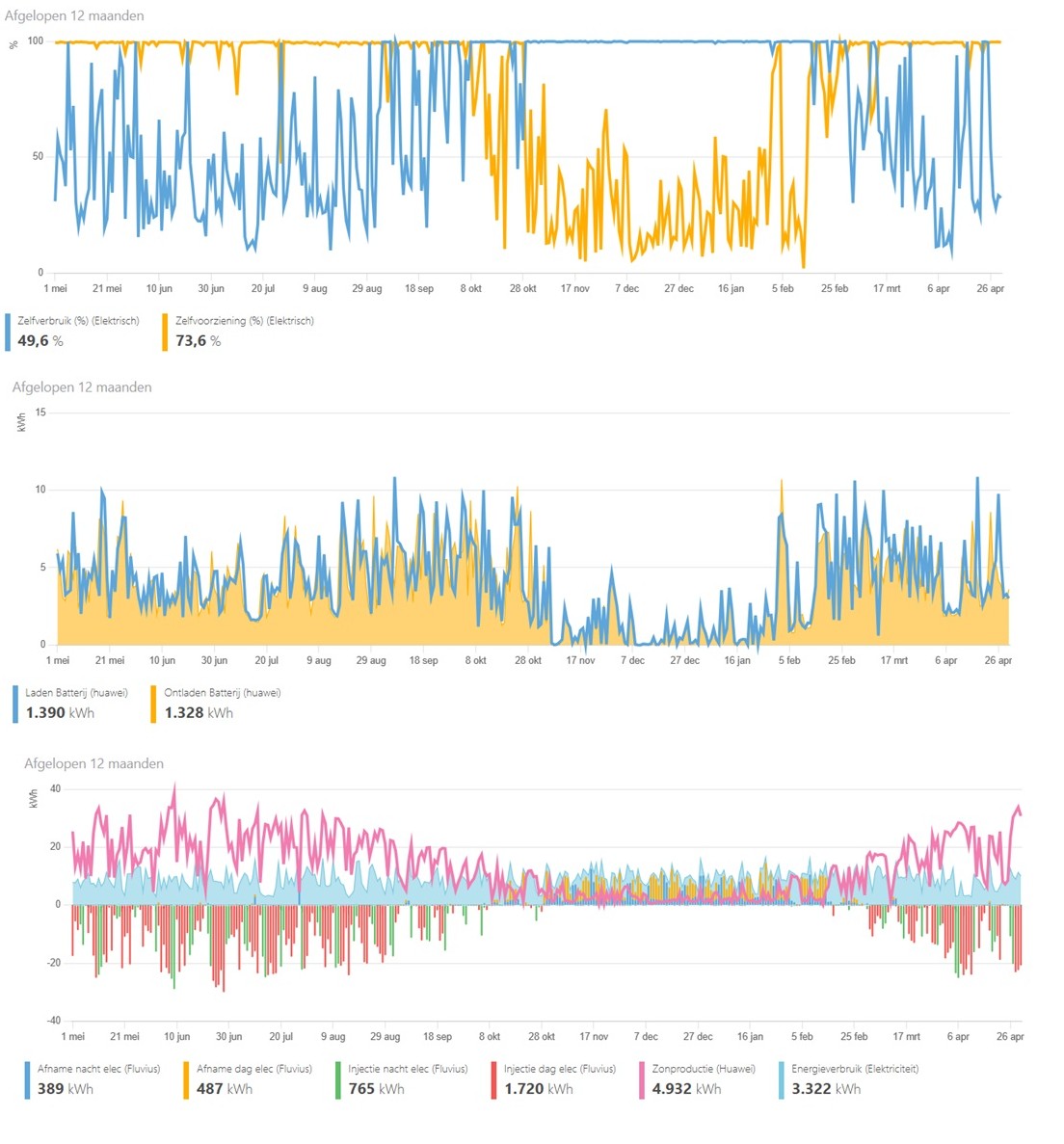The image size is (1064, 1144).
Task: Click the Afgelopen 12 maanden title above the battery chart
Action: tap(82, 387)
